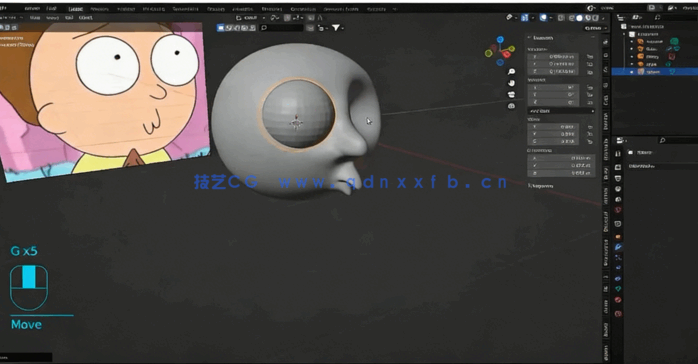Open the Particles properties tab icon
The width and height of the screenshot is (698, 364).
point(618,257)
